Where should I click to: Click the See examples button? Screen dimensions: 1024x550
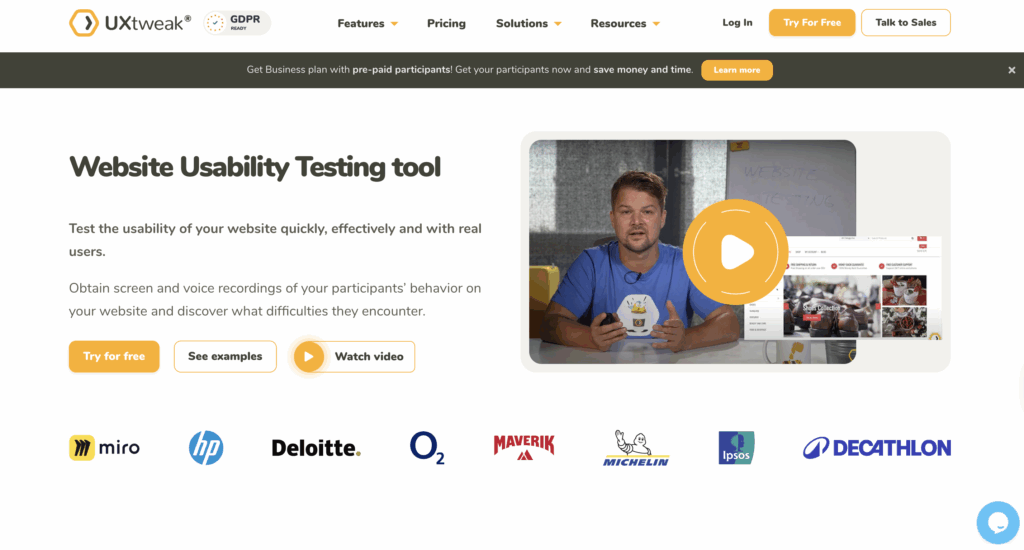(225, 356)
